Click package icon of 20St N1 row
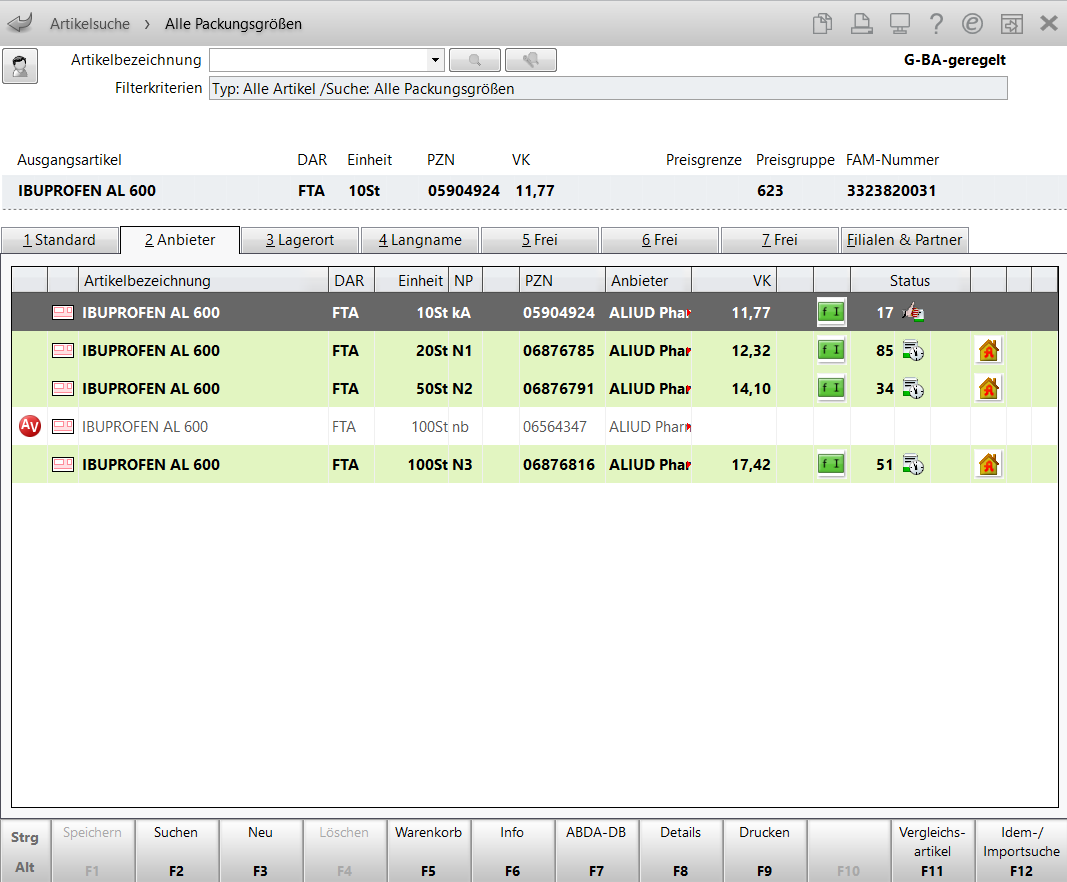 [63, 350]
